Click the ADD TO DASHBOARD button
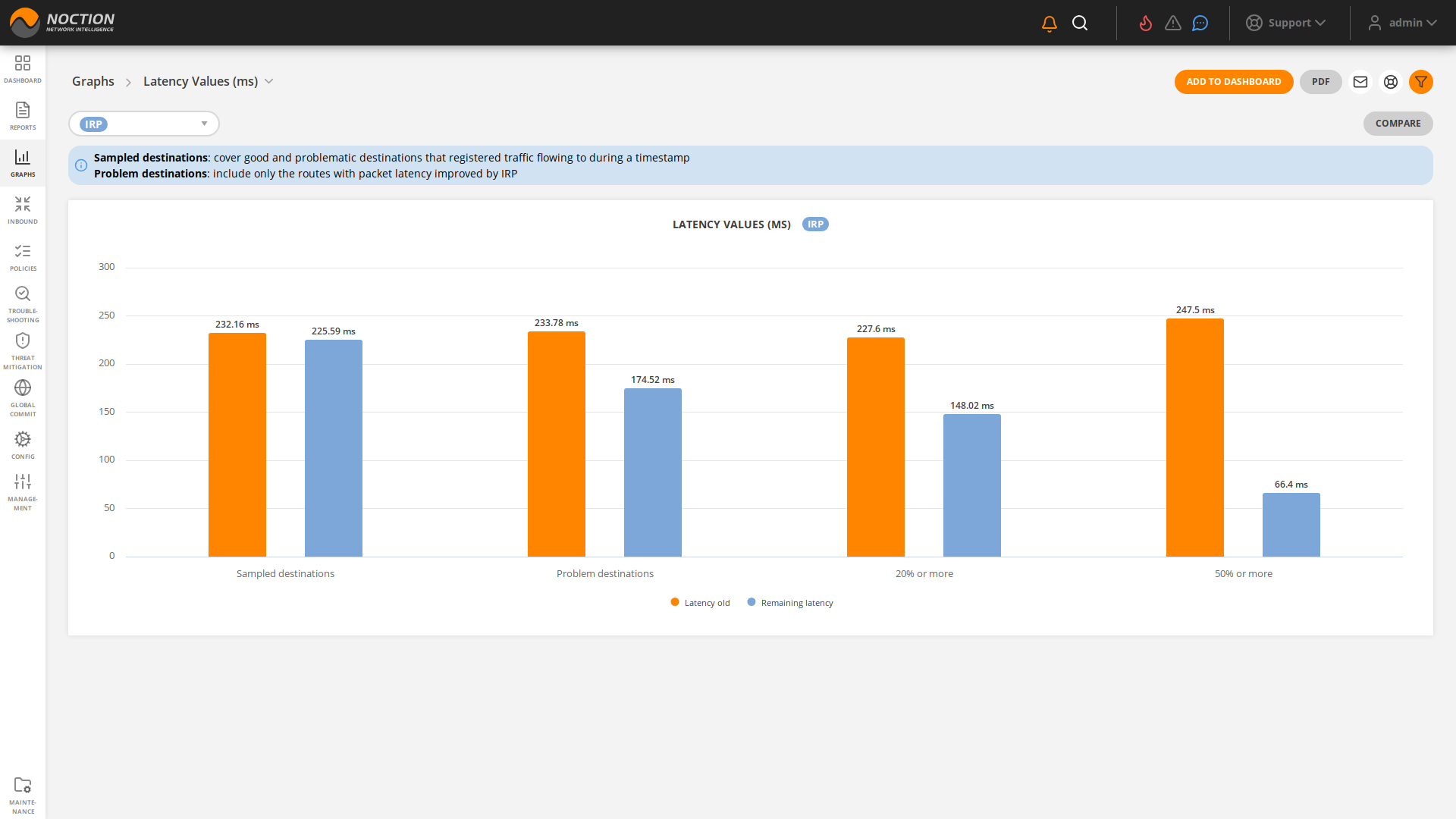This screenshot has width=1456, height=819. pyautogui.click(x=1234, y=81)
